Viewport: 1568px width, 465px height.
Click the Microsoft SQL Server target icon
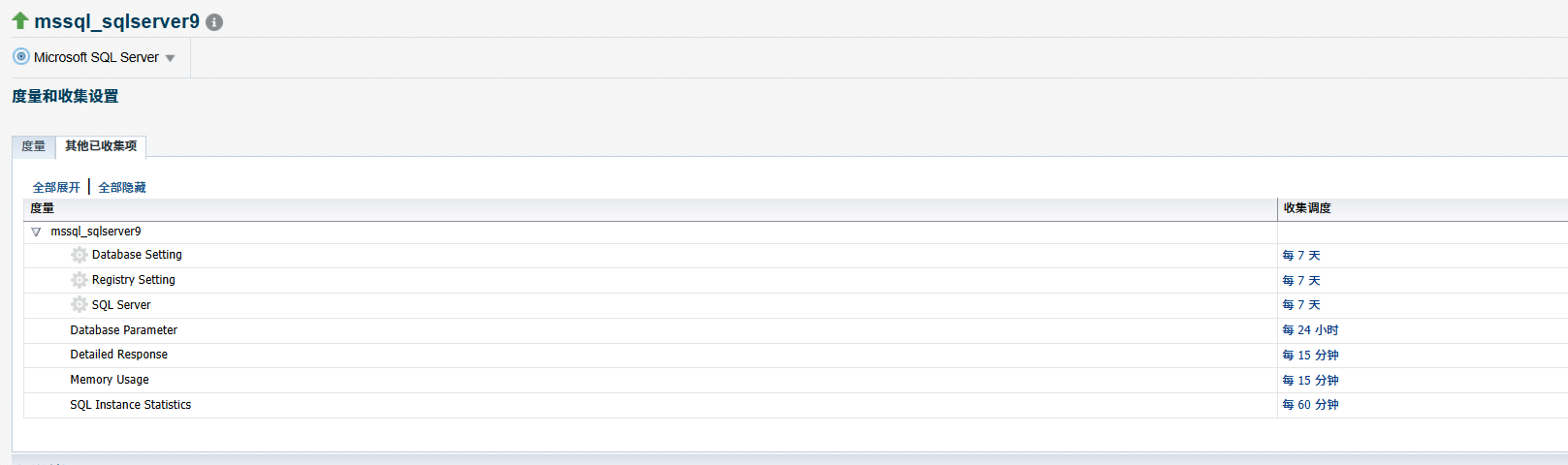coord(21,56)
